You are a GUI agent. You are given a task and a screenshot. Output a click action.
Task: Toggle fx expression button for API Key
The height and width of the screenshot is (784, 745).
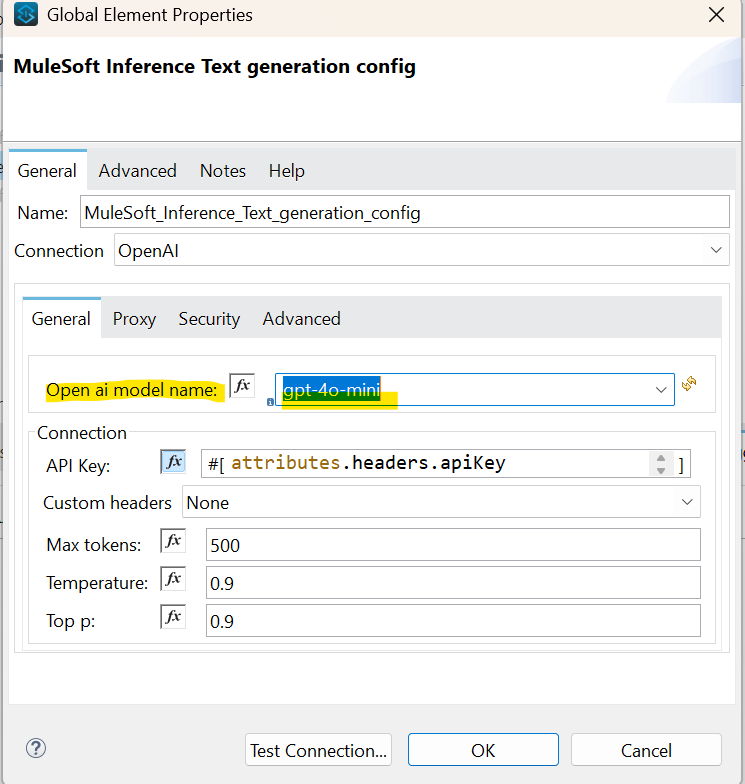tap(173, 461)
